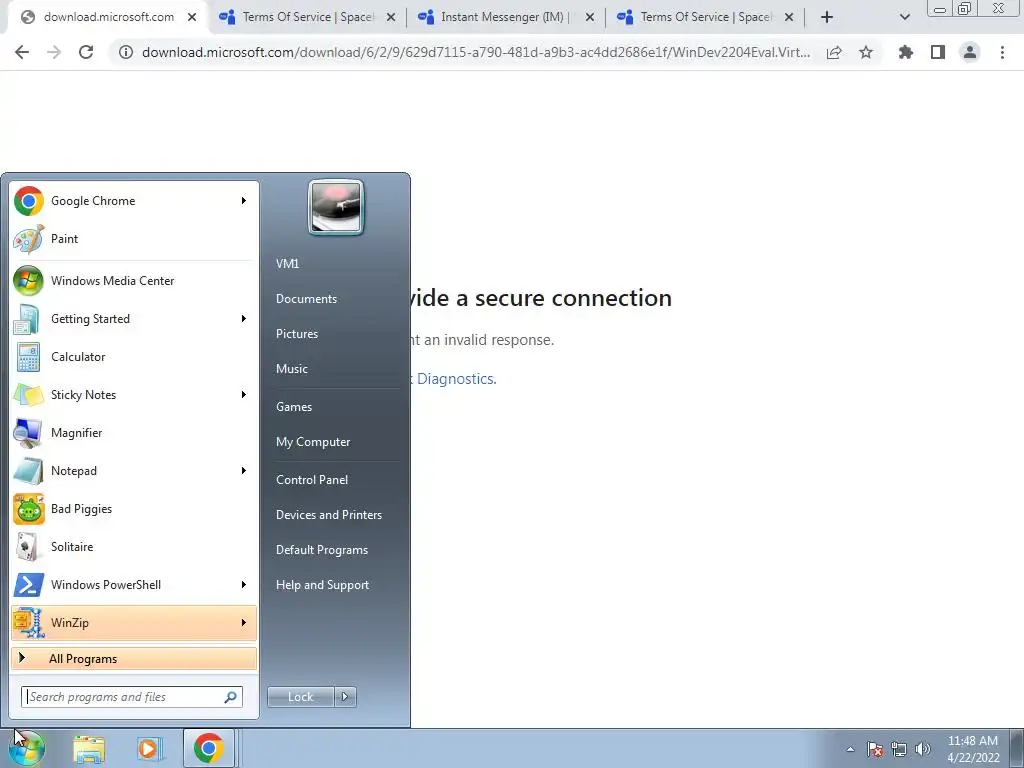Click the Windows Start orb
This screenshot has height=768, width=1024.
26,748
